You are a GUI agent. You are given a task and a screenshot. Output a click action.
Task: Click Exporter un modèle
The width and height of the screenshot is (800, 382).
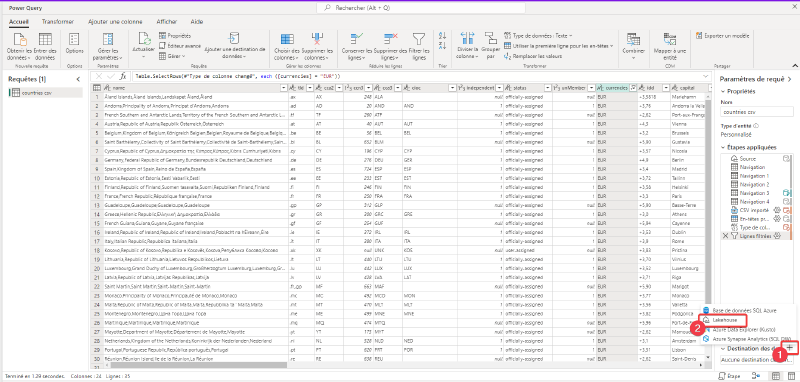point(722,36)
